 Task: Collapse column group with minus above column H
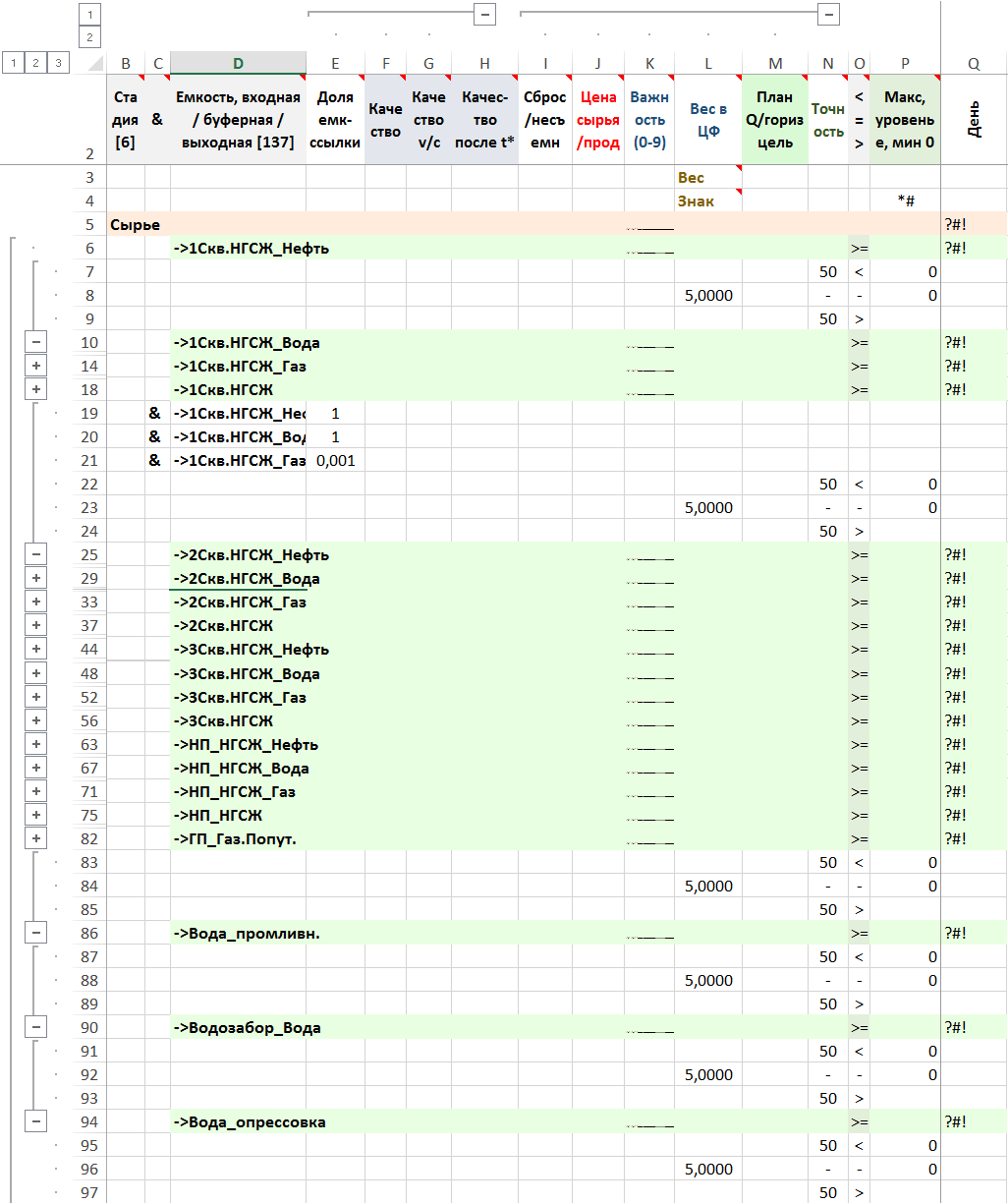[483, 15]
